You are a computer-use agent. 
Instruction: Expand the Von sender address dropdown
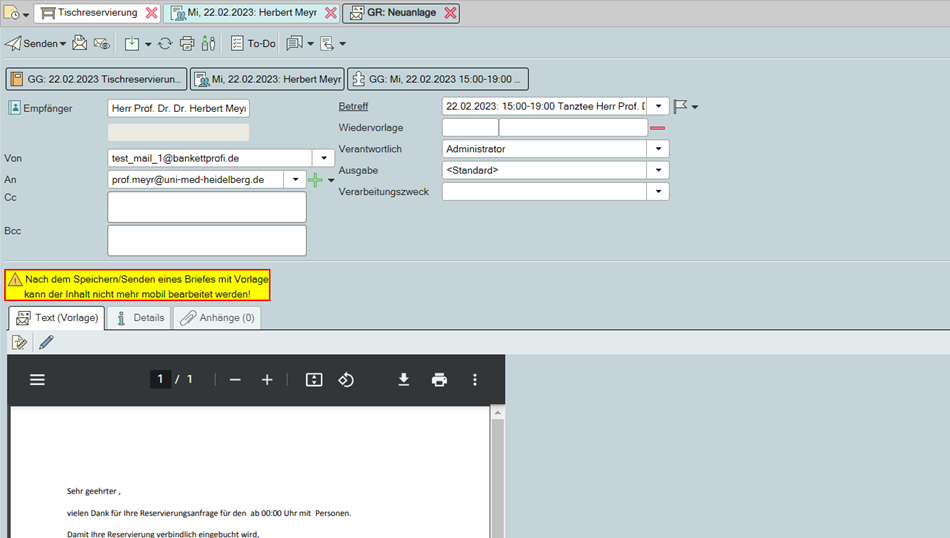pos(323,158)
